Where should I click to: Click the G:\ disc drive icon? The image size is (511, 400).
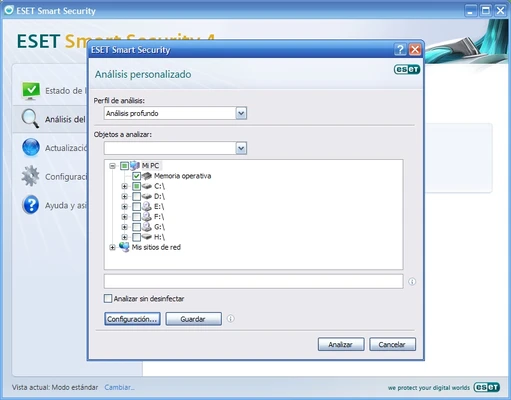(147, 227)
